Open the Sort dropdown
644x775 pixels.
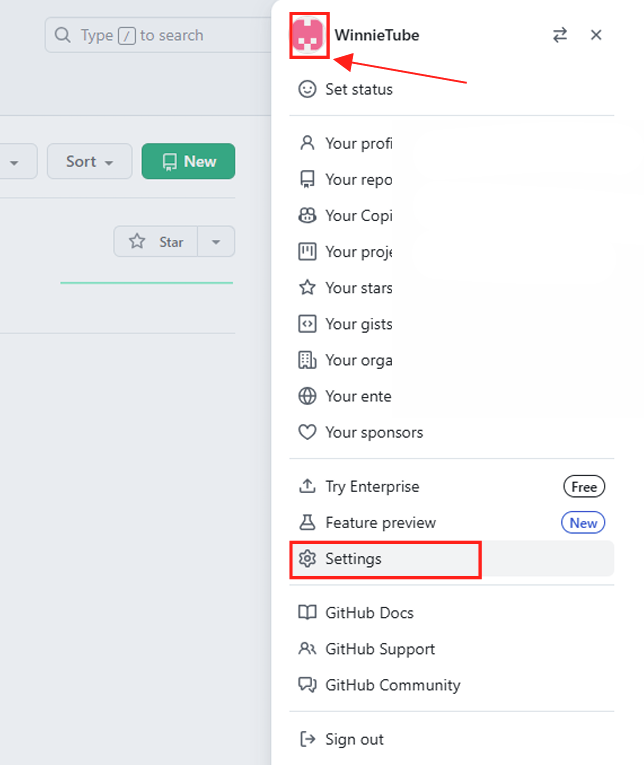click(x=89, y=162)
